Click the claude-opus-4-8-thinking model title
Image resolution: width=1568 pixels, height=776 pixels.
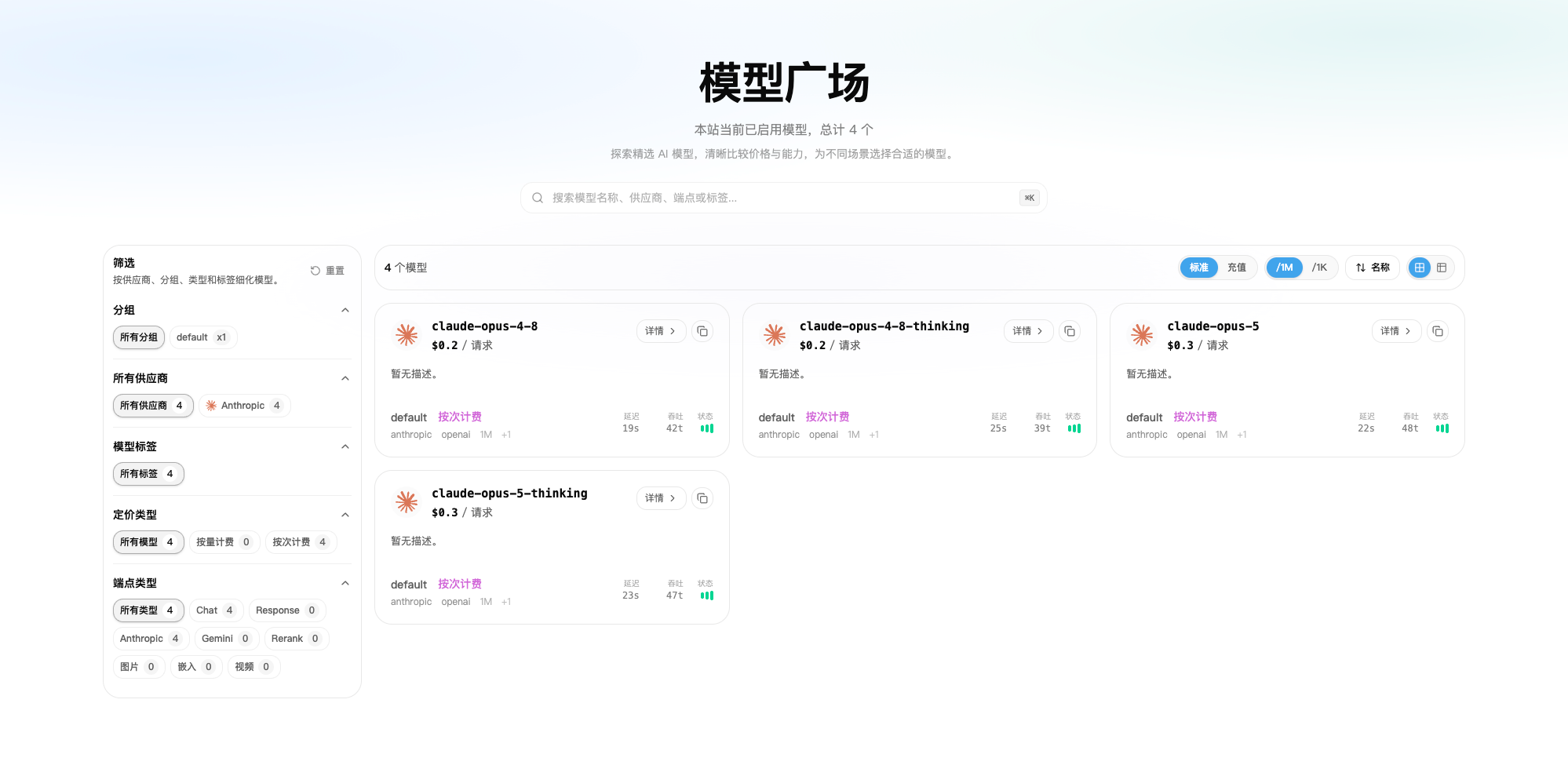point(884,326)
